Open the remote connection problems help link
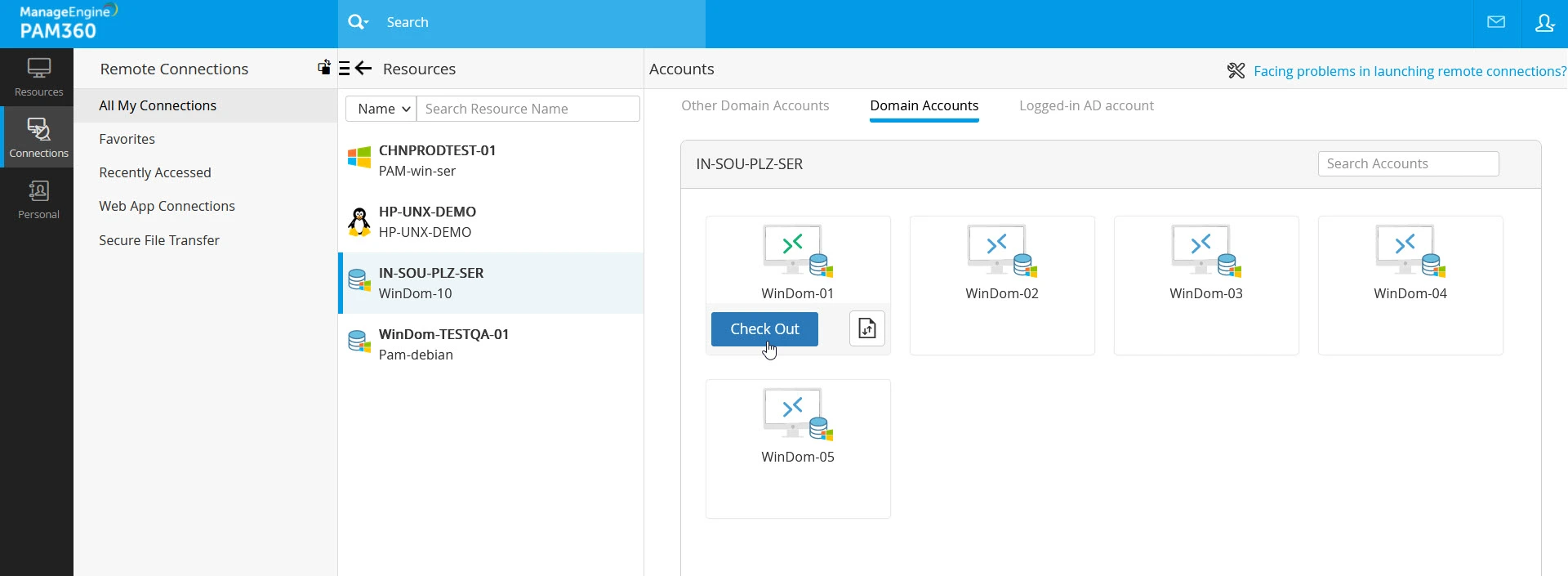1568x576 pixels. point(1410,71)
